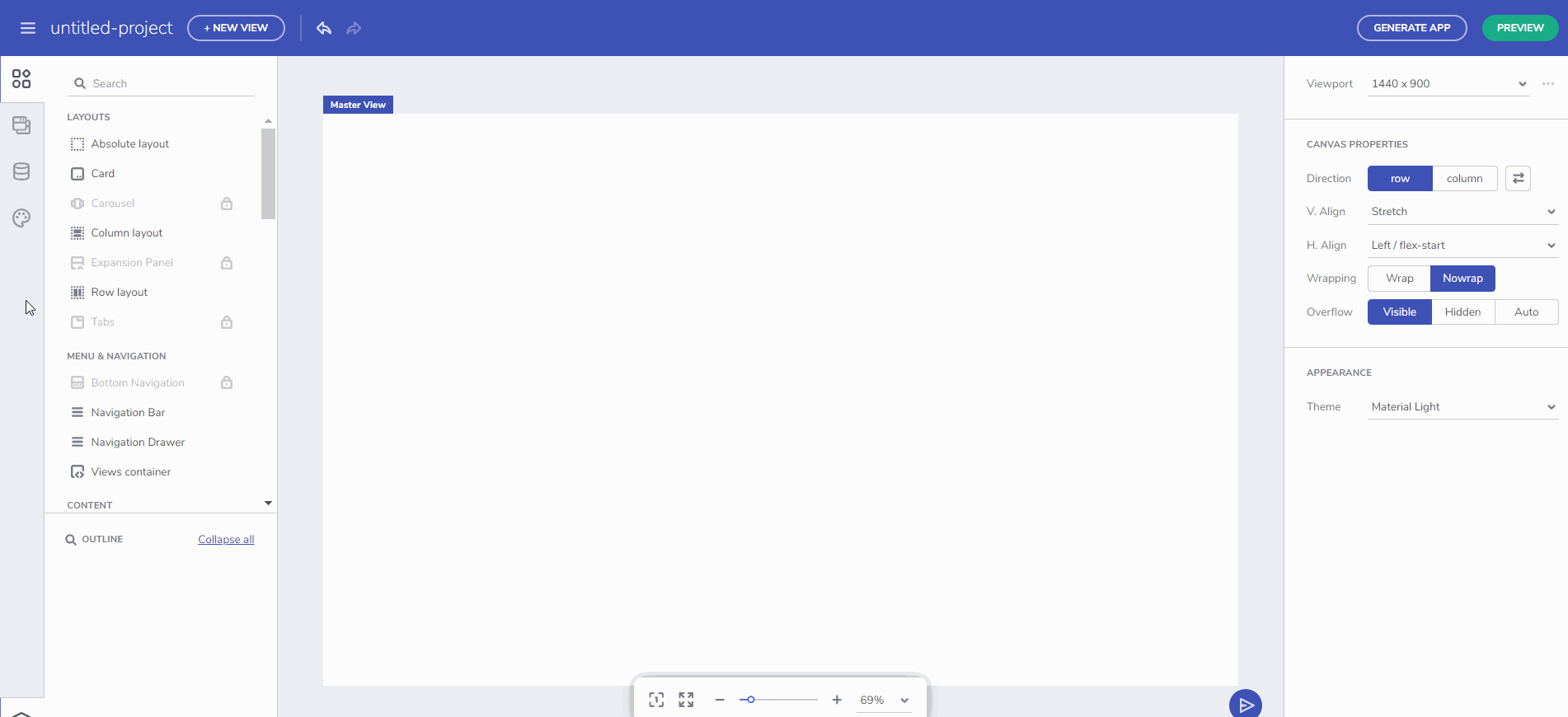The width and height of the screenshot is (1568, 717).
Task: Open the viewport more options ellipsis
Action: coord(1548,83)
